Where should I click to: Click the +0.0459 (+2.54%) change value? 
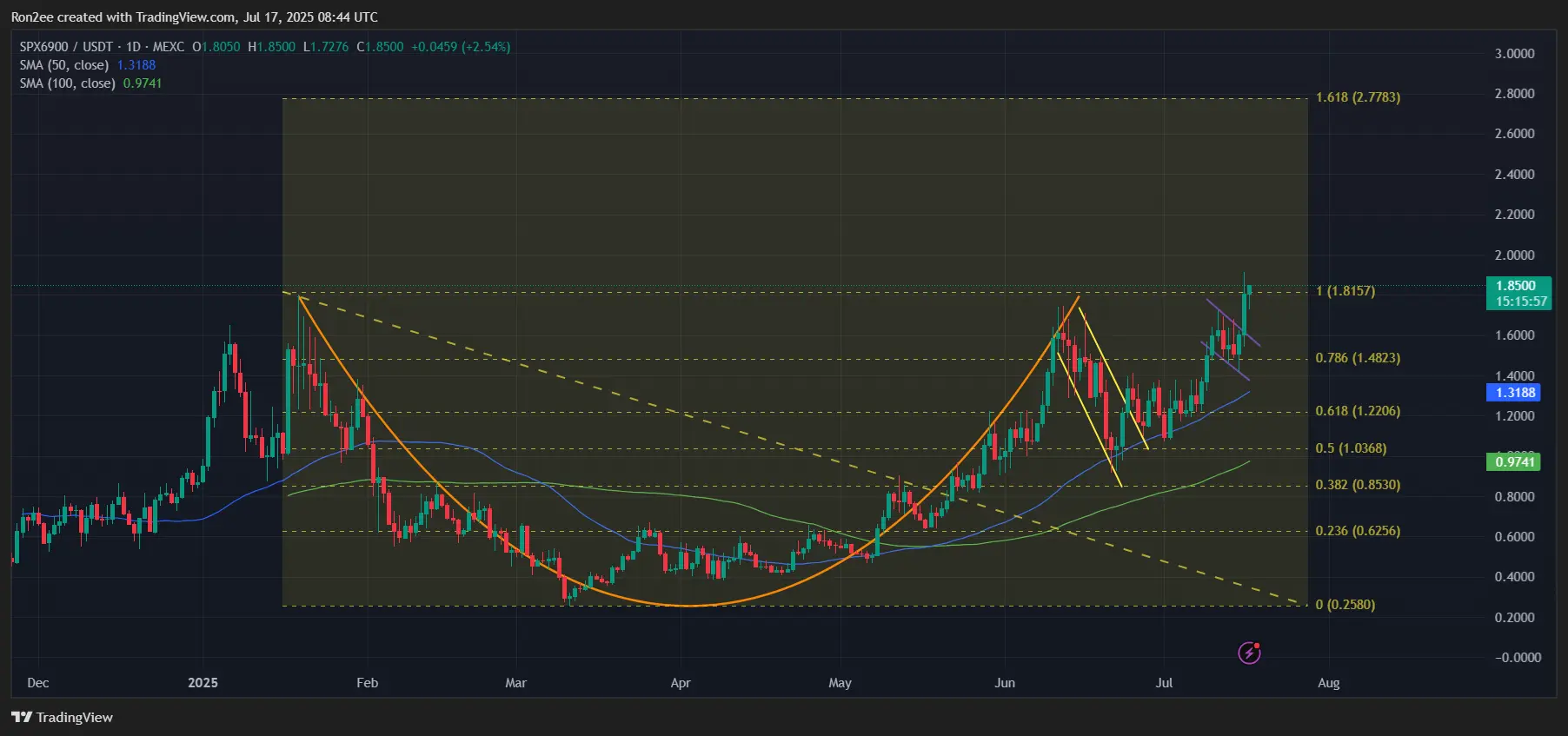461,47
